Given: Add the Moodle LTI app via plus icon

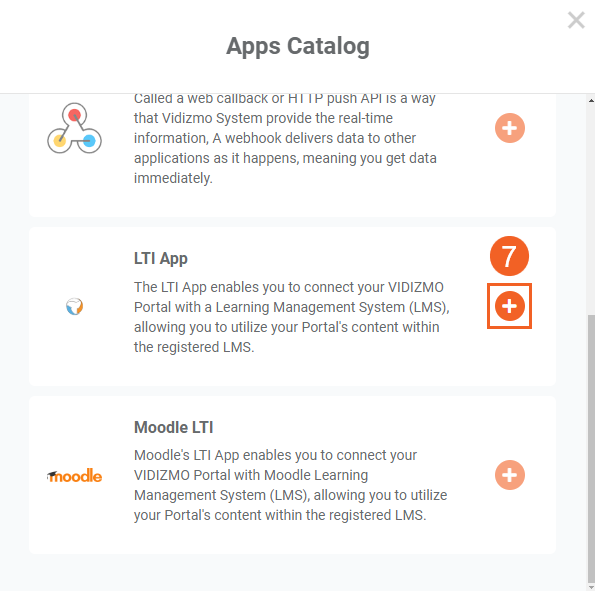Looking at the screenshot, I should coord(510,475).
